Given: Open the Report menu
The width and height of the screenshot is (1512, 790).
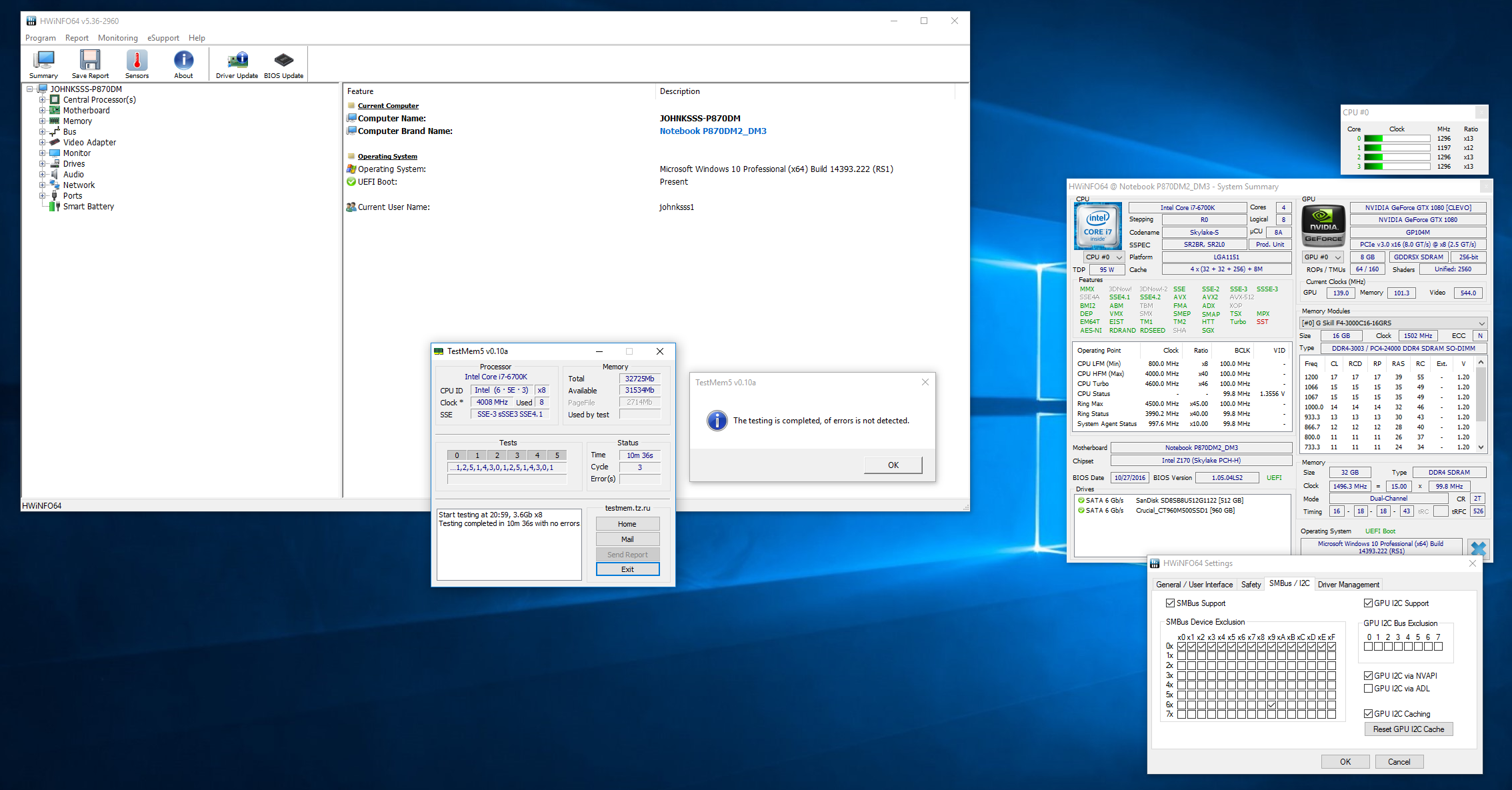Looking at the screenshot, I should pyautogui.click(x=77, y=38).
